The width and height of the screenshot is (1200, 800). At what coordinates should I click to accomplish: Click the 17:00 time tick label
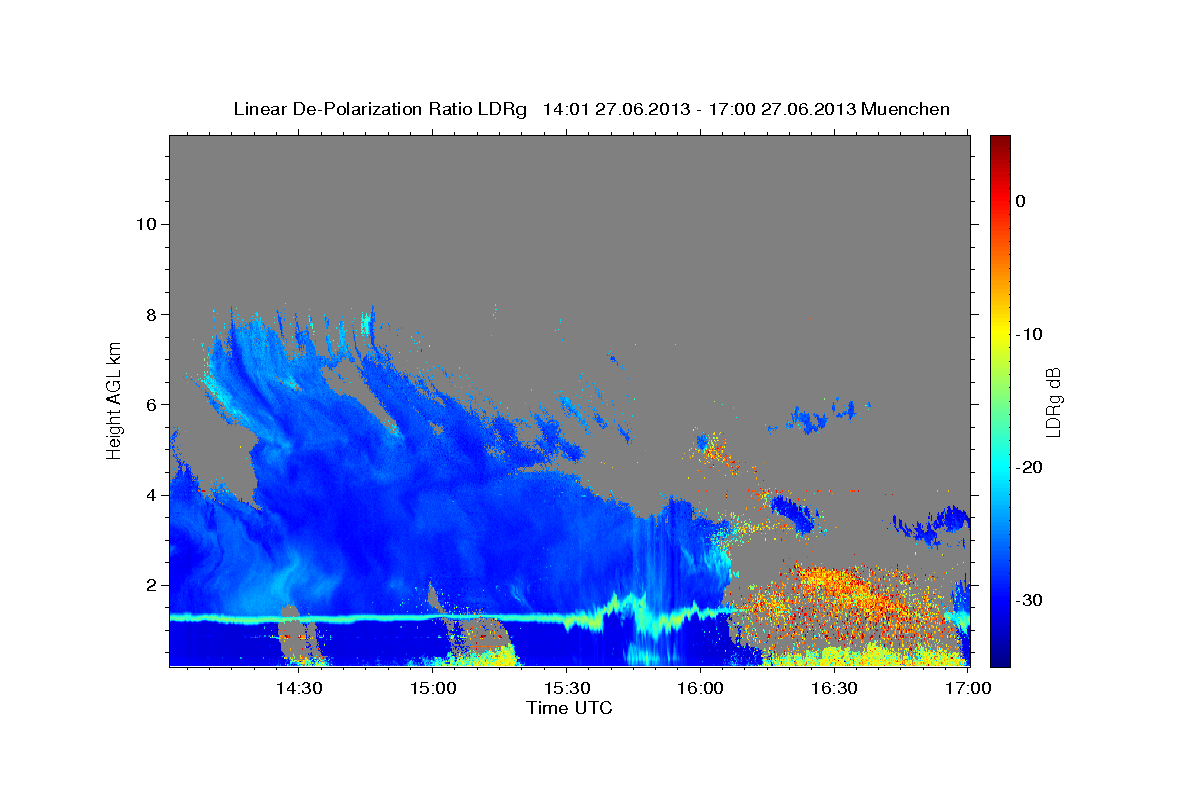click(x=968, y=689)
